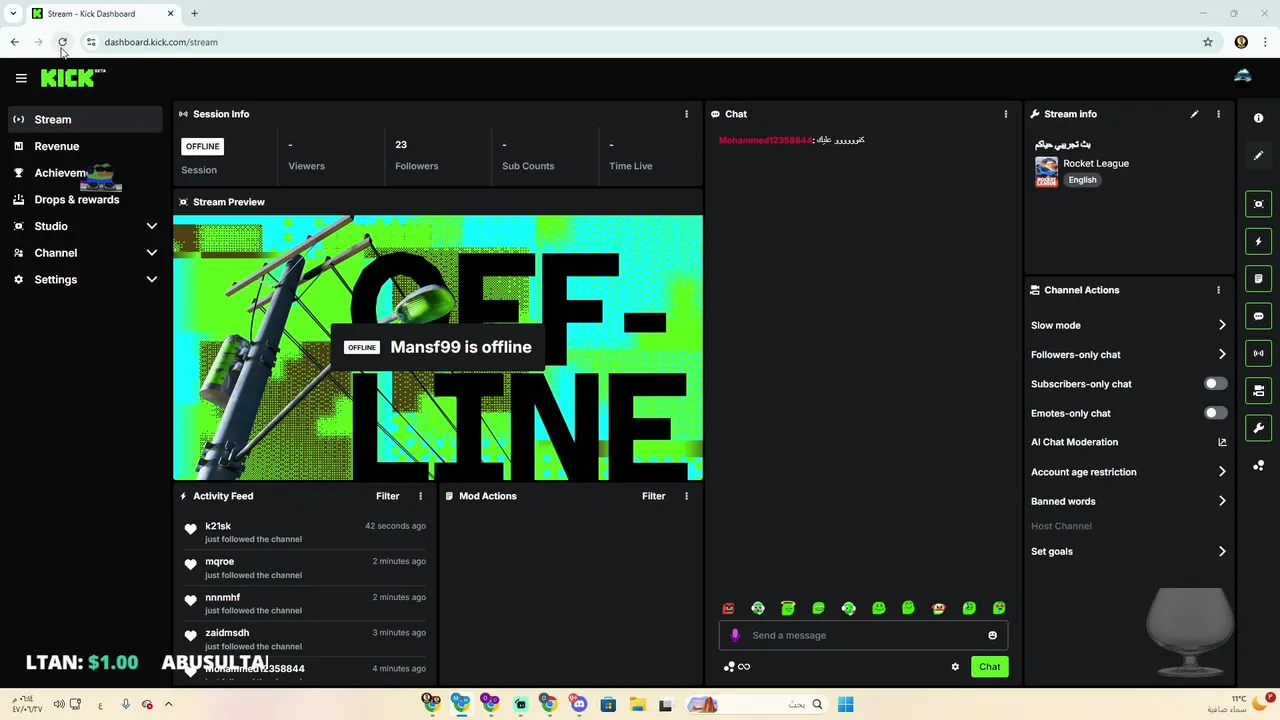Click the English language tag
The height and width of the screenshot is (720, 1280).
click(1082, 180)
